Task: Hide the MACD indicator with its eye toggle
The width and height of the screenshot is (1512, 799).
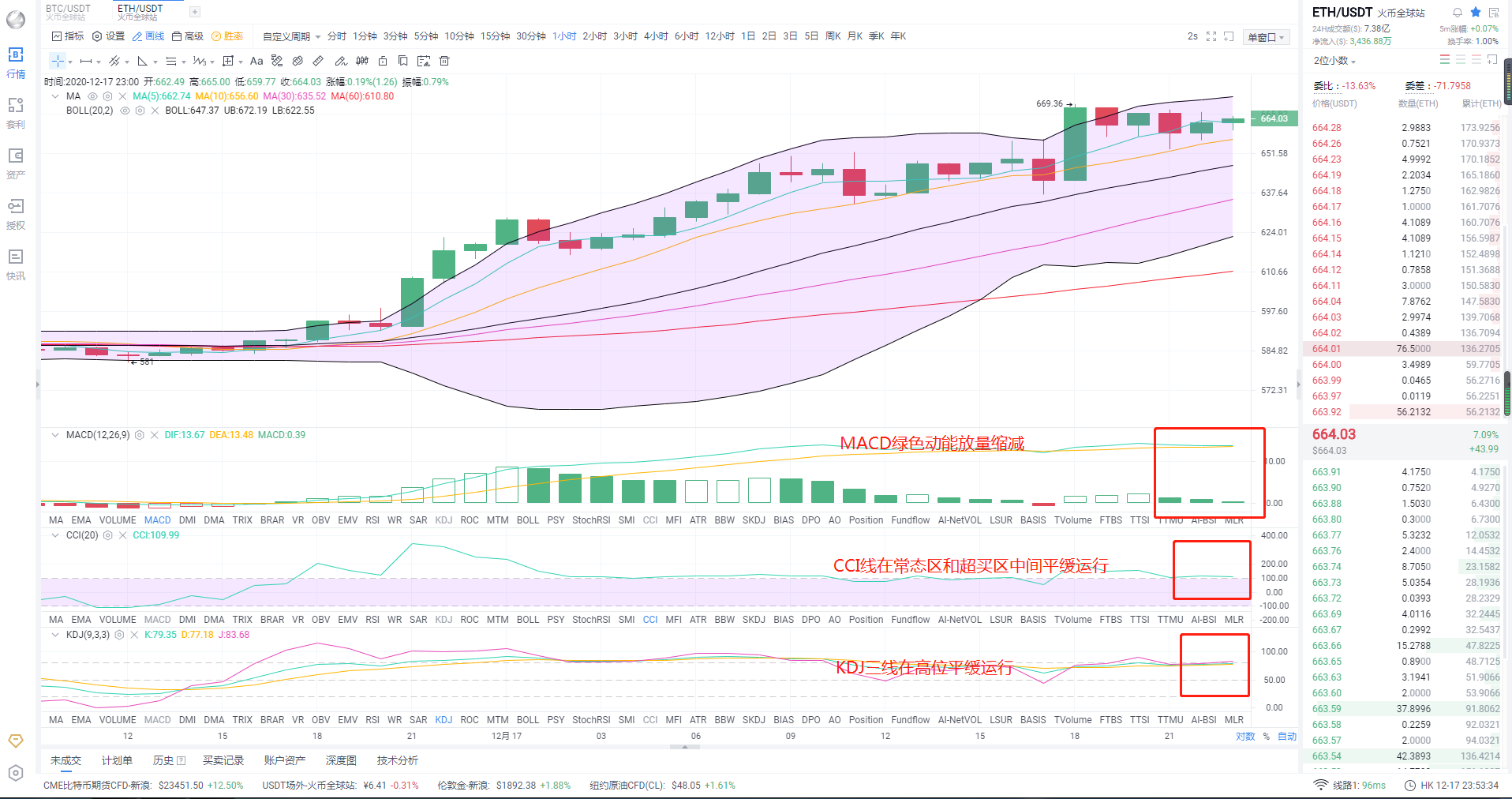Action: pos(140,434)
